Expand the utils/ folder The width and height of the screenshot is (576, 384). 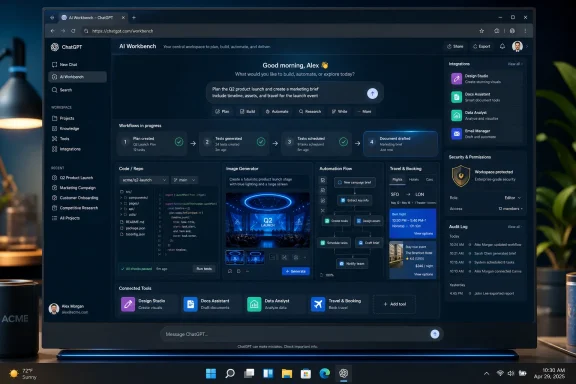[x=129, y=214]
